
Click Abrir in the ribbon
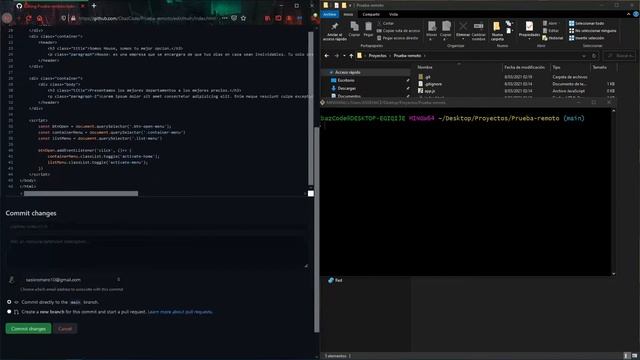point(551,23)
